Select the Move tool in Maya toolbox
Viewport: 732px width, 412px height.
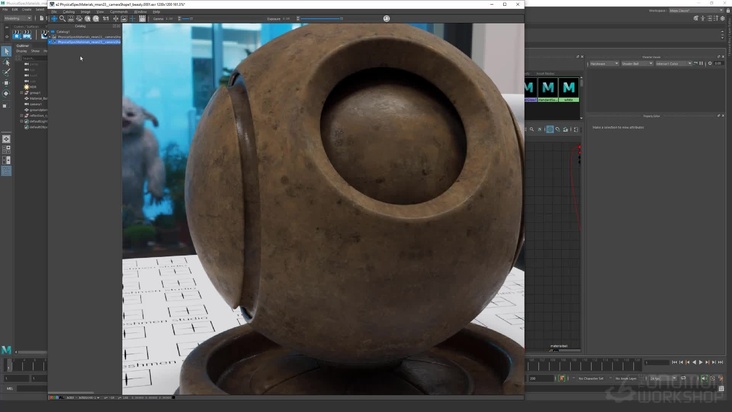click(6, 83)
